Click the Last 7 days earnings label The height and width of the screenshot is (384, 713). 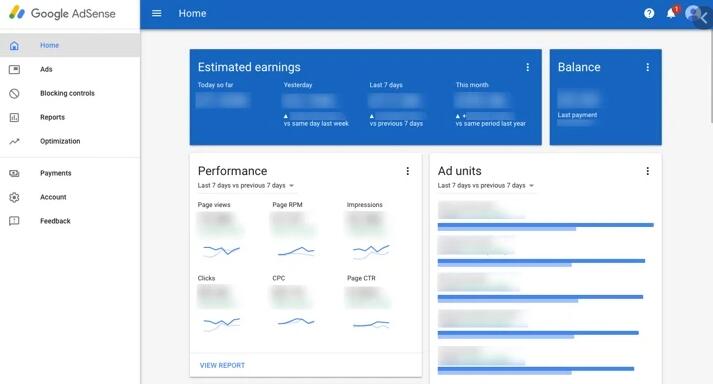point(386,85)
